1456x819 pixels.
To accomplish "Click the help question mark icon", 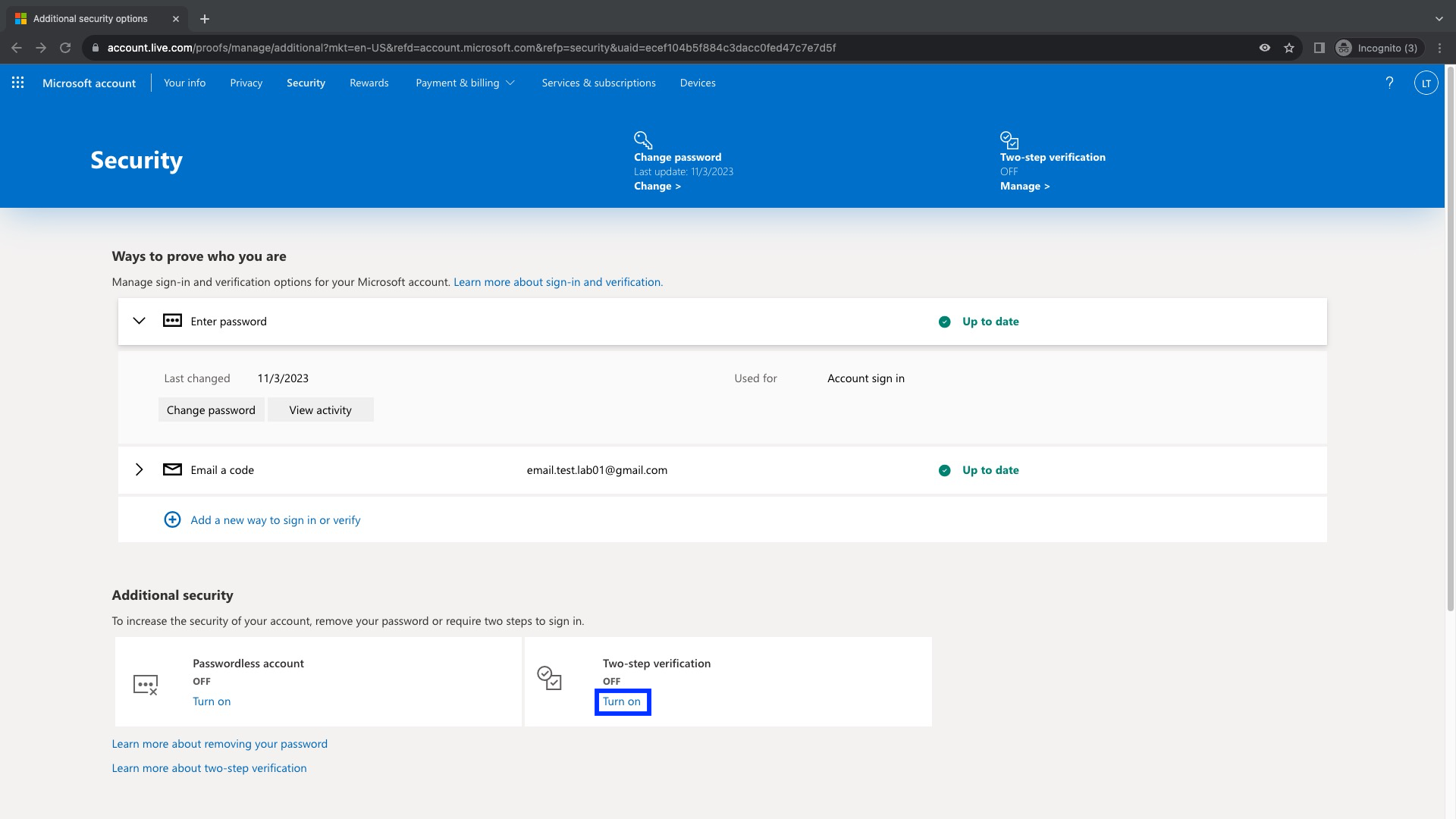I will point(1389,83).
